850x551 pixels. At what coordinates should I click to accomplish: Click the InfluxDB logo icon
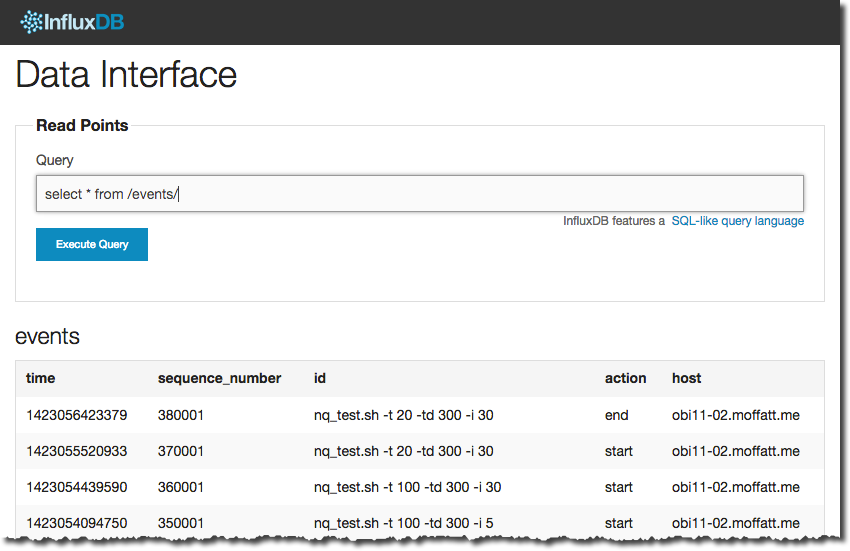point(31,22)
